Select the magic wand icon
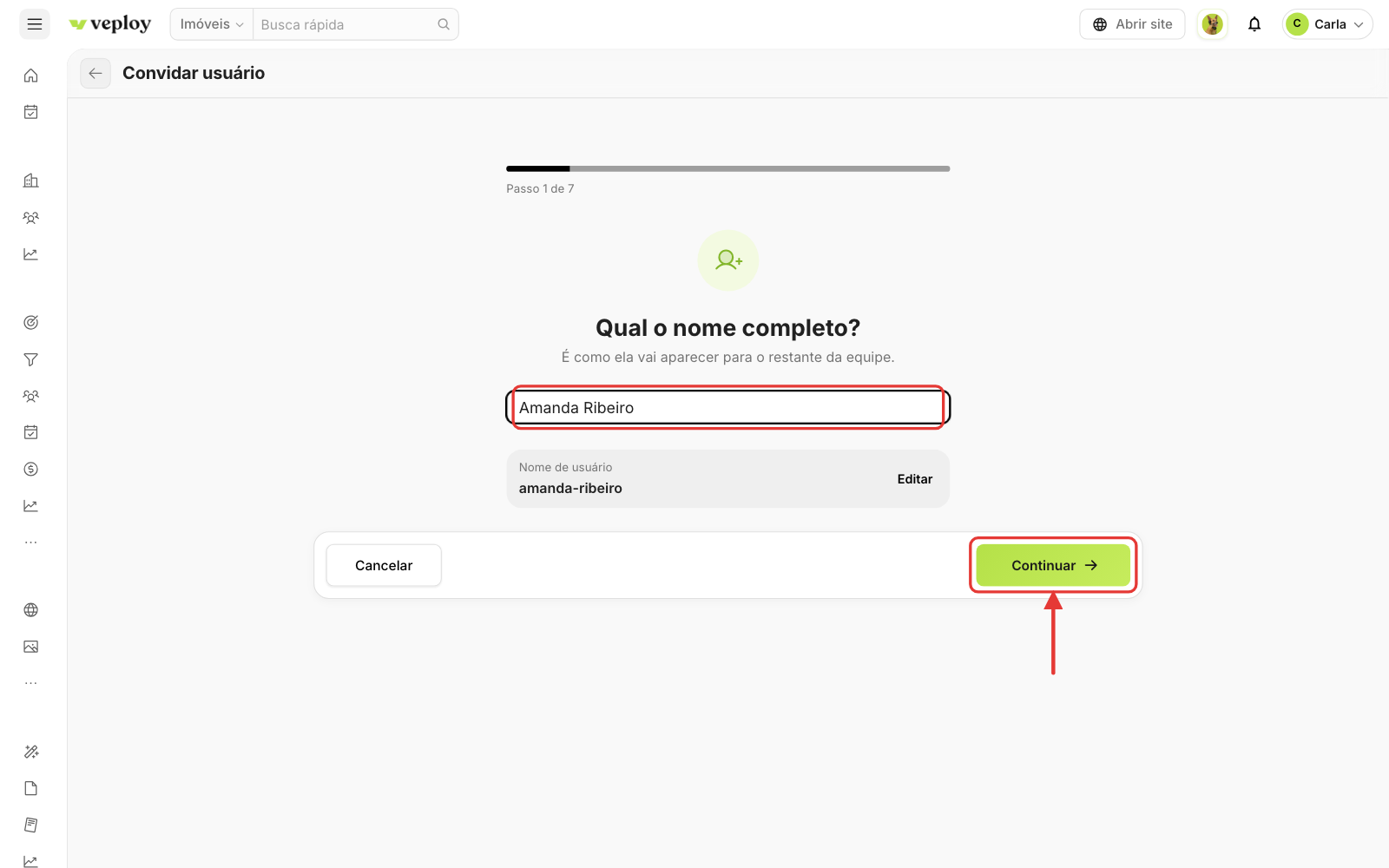Screen dimensions: 1389x868 [31, 752]
